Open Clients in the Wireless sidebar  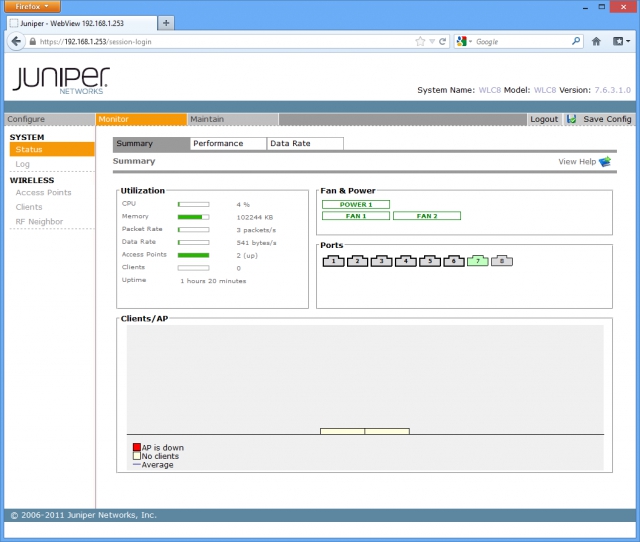(x=29, y=207)
